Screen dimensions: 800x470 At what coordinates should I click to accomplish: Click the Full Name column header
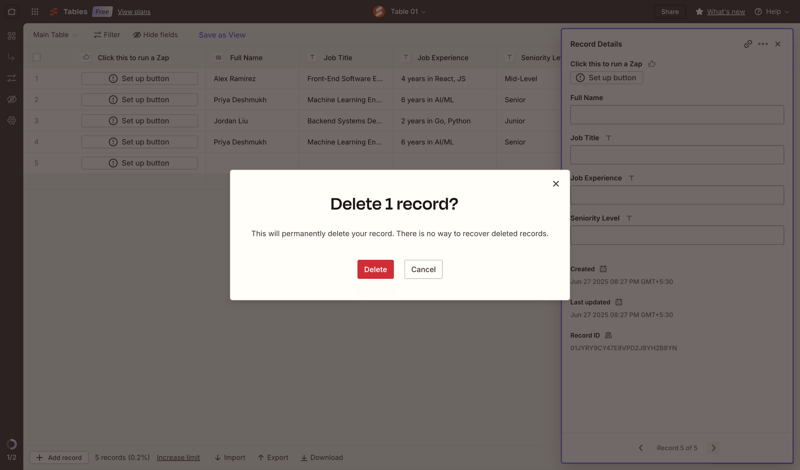pyautogui.click(x=253, y=58)
